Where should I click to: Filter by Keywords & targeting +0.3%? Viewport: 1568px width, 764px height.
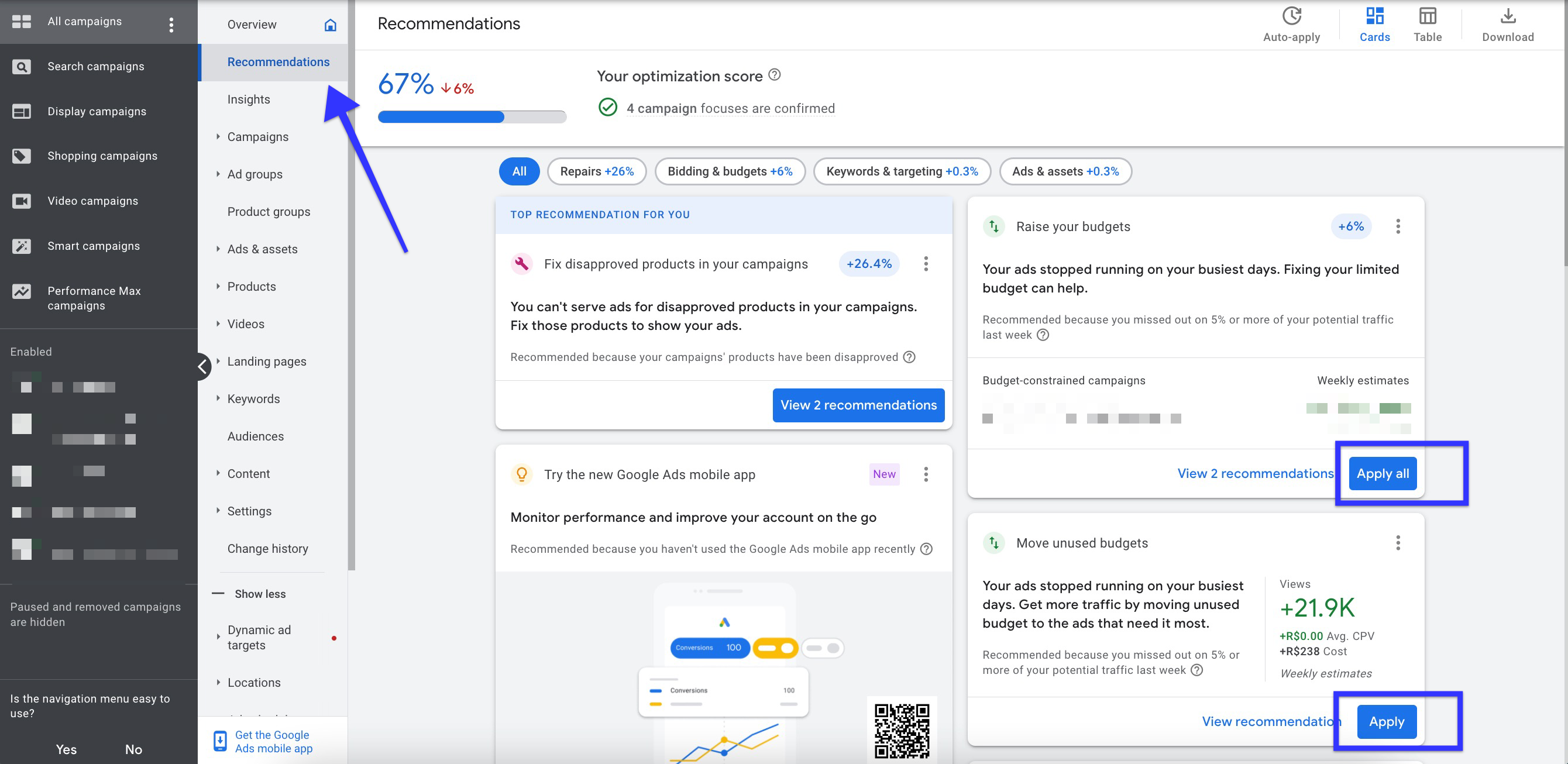902,171
